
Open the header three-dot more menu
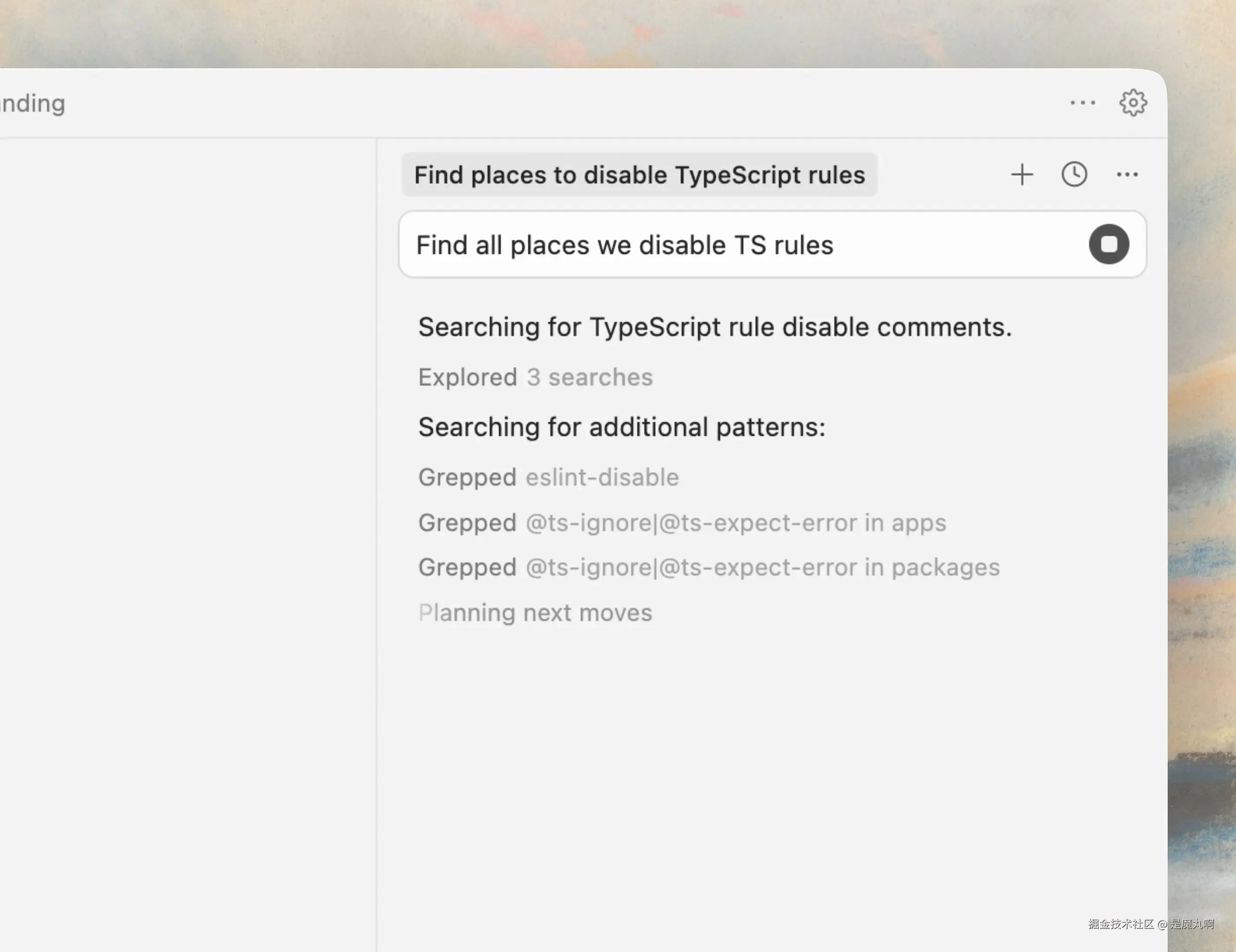pyautogui.click(x=1083, y=103)
